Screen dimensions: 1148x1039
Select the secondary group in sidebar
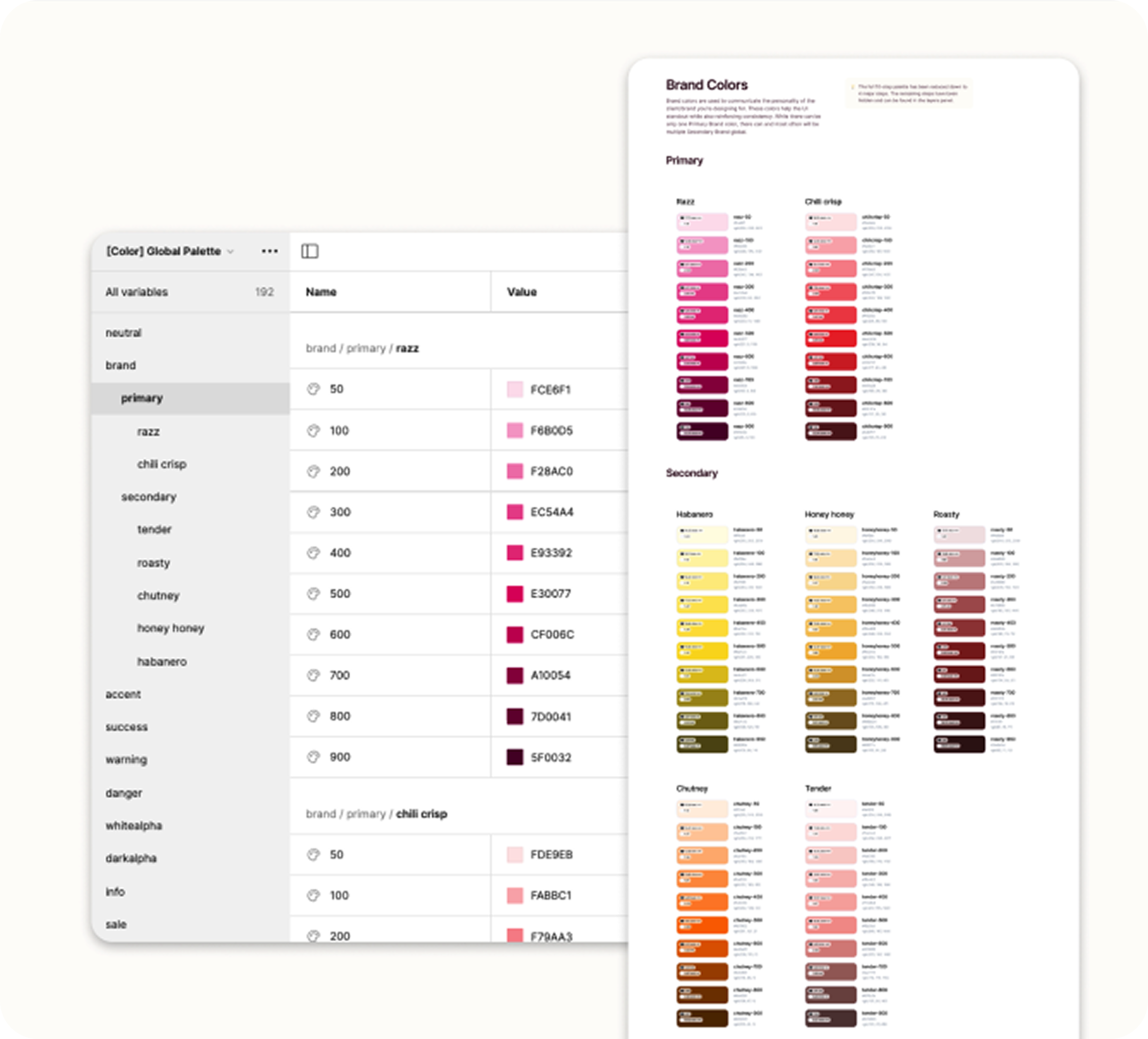[x=149, y=497]
